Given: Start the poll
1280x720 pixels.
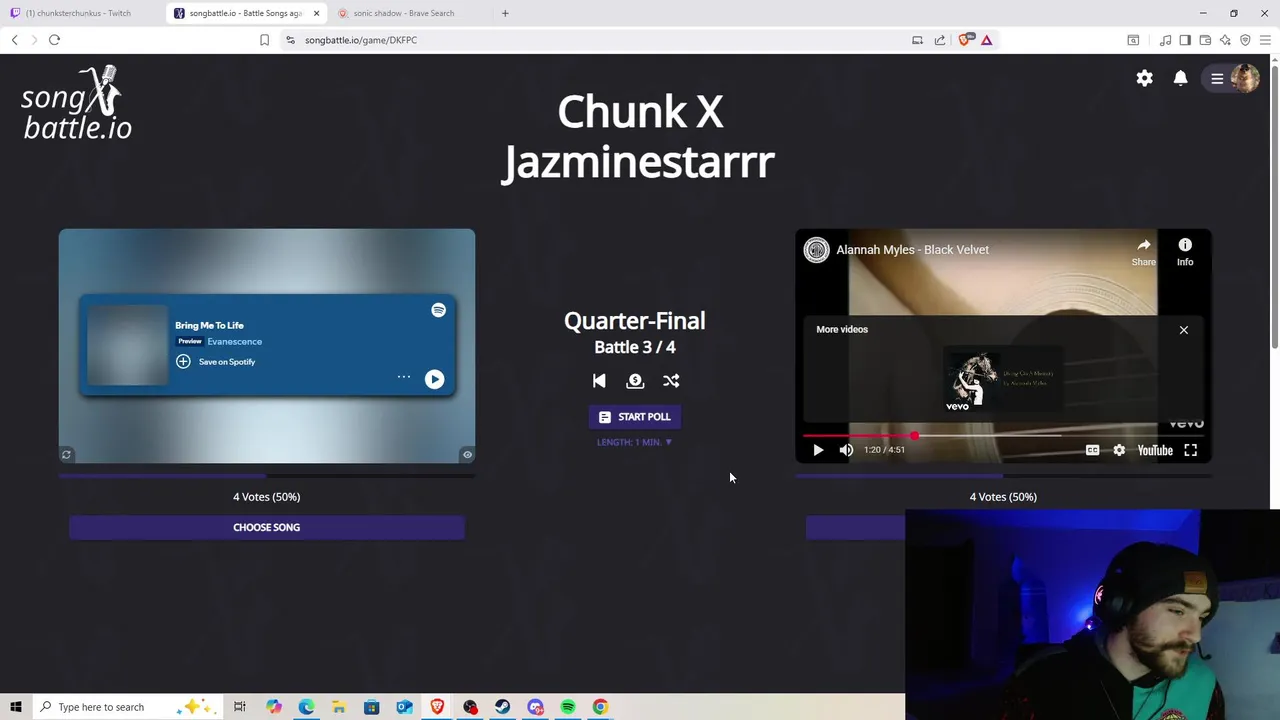Looking at the screenshot, I should coord(635,417).
